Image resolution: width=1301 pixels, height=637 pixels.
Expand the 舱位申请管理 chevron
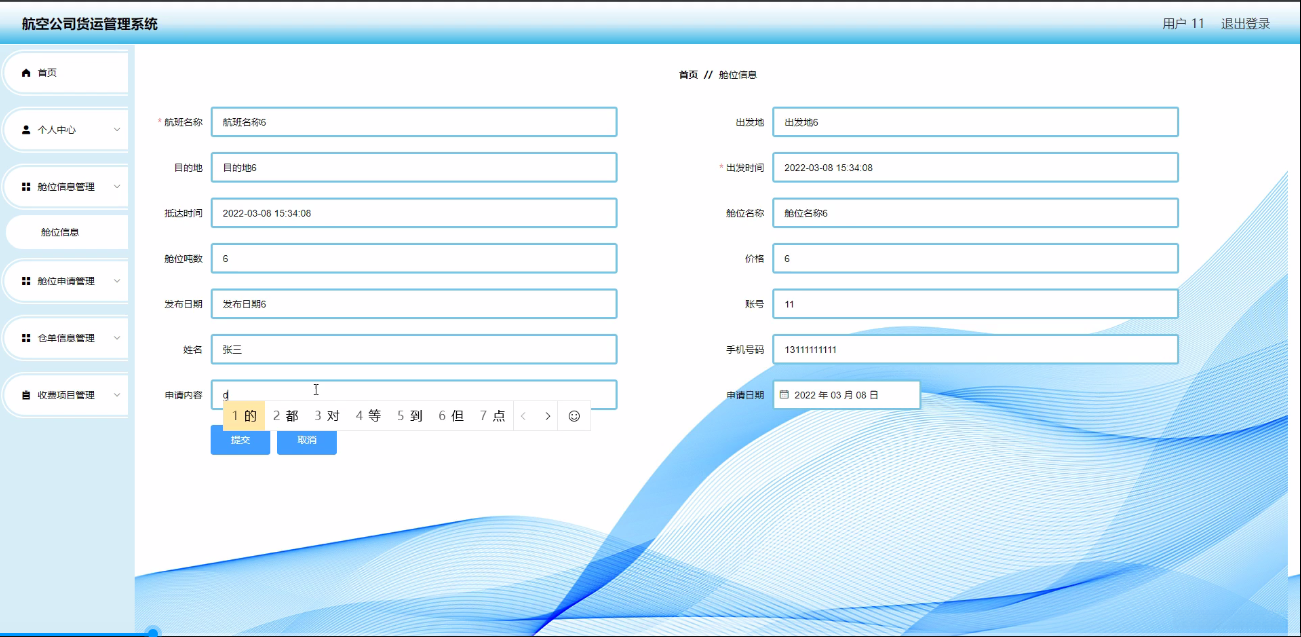tap(117, 281)
